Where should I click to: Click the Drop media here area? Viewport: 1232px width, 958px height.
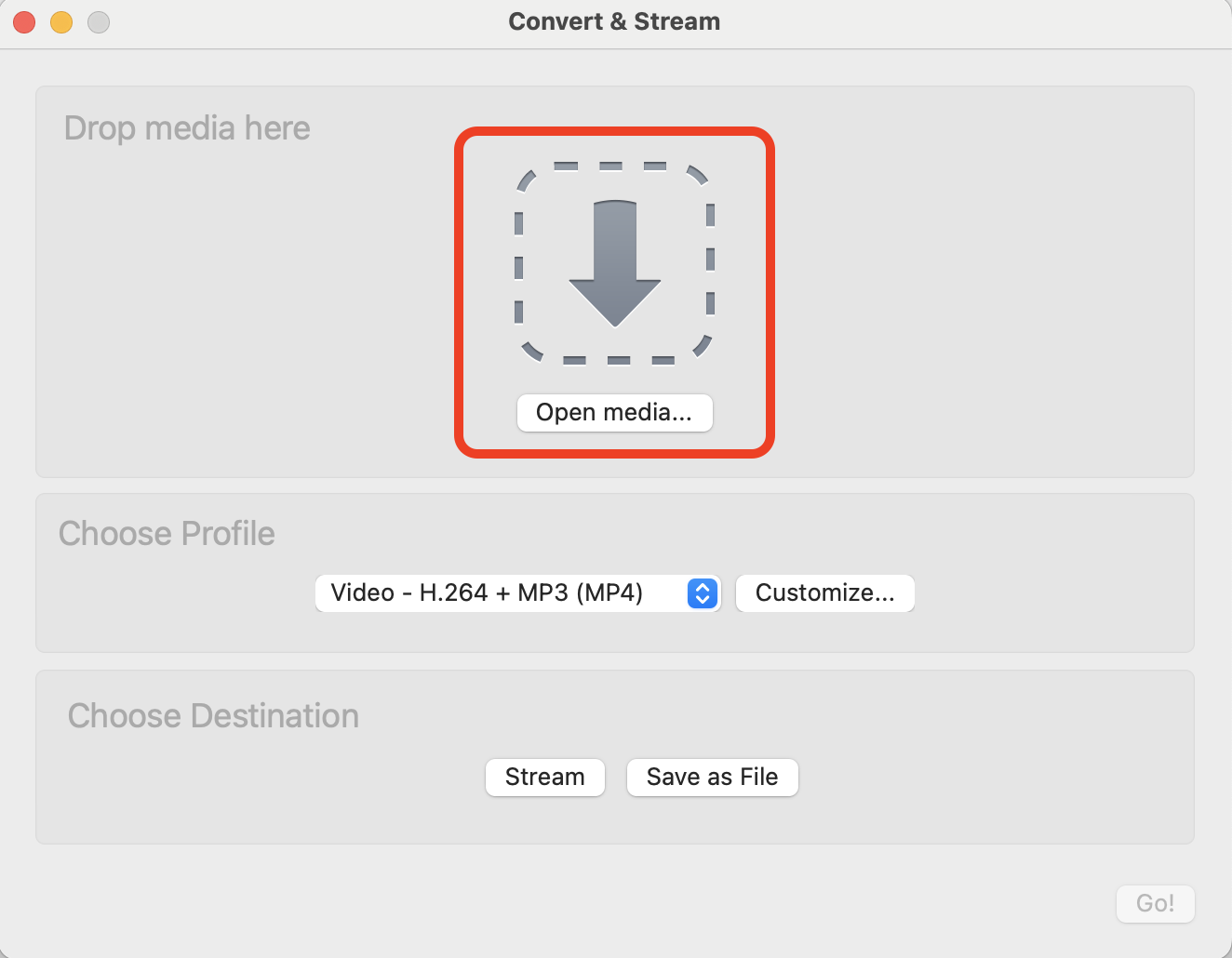click(186, 128)
